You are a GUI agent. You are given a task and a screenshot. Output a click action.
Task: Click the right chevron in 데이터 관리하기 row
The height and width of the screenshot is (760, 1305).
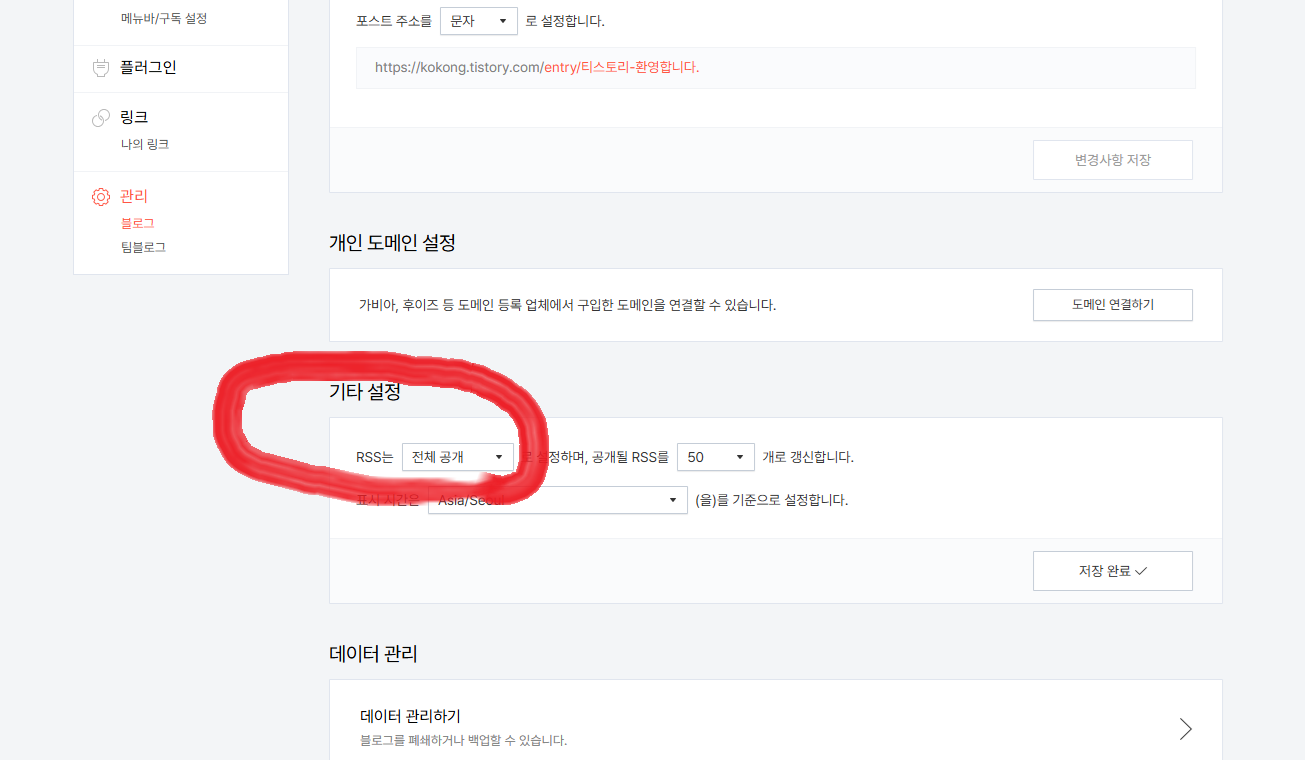tap(1186, 728)
